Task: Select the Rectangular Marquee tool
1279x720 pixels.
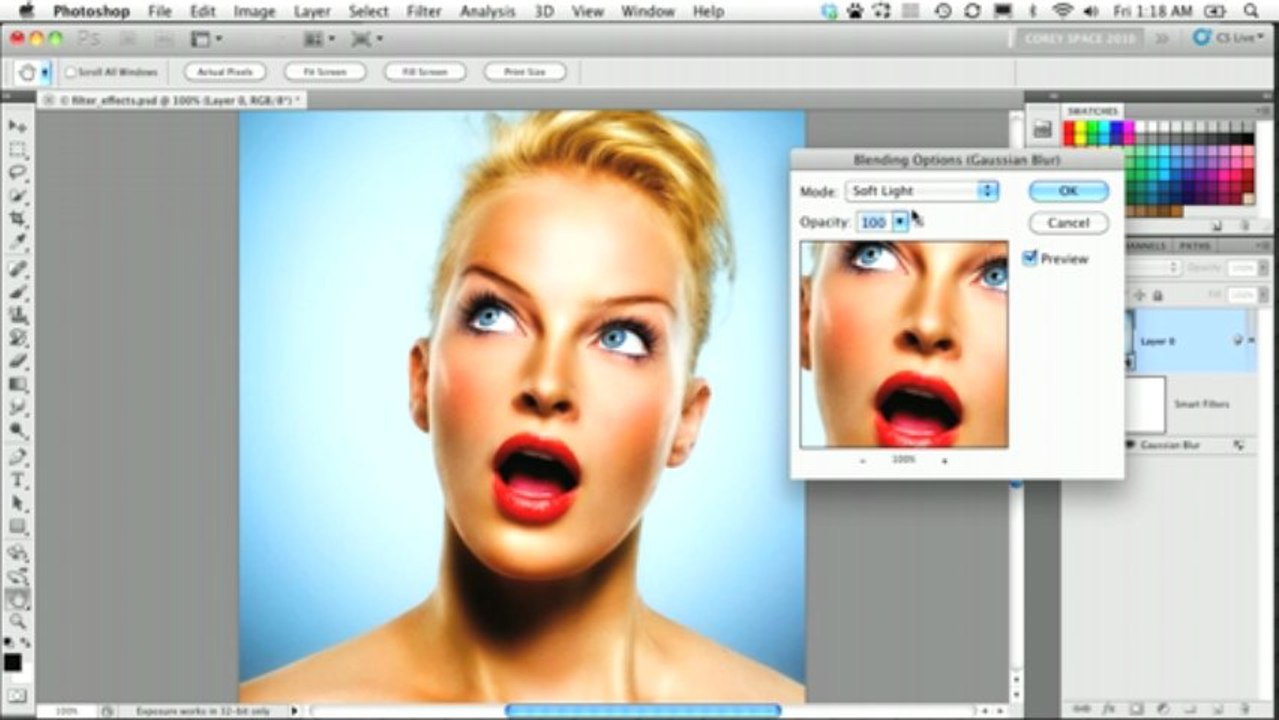Action: pyautogui.click(x=17, y=150)
